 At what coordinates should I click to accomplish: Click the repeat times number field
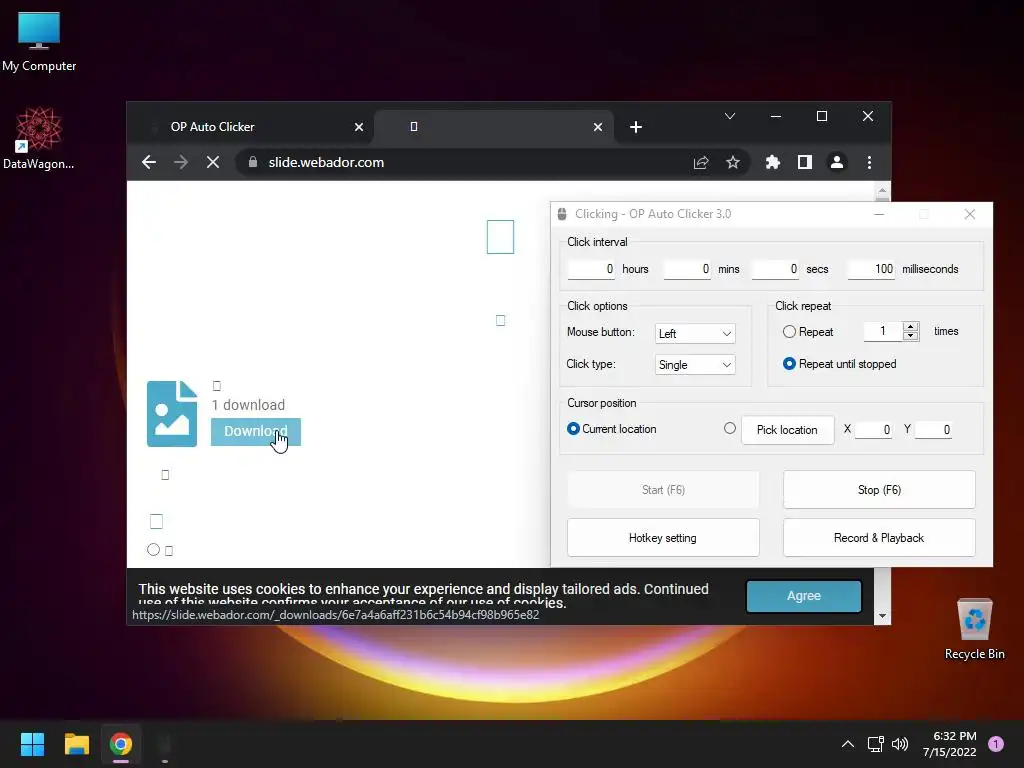point(883,331)
